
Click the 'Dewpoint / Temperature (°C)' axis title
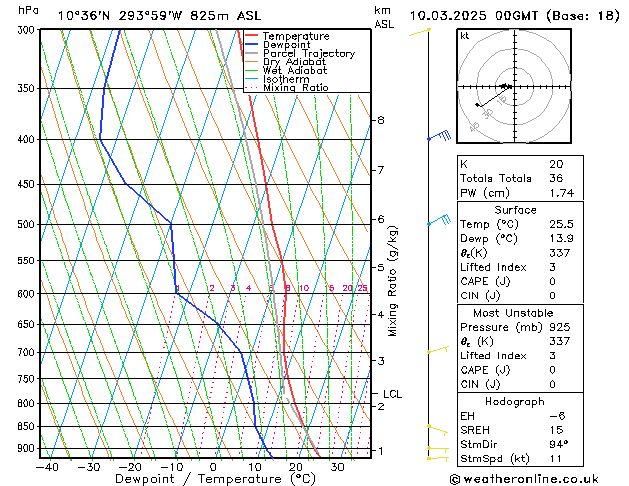click(215, 479)
